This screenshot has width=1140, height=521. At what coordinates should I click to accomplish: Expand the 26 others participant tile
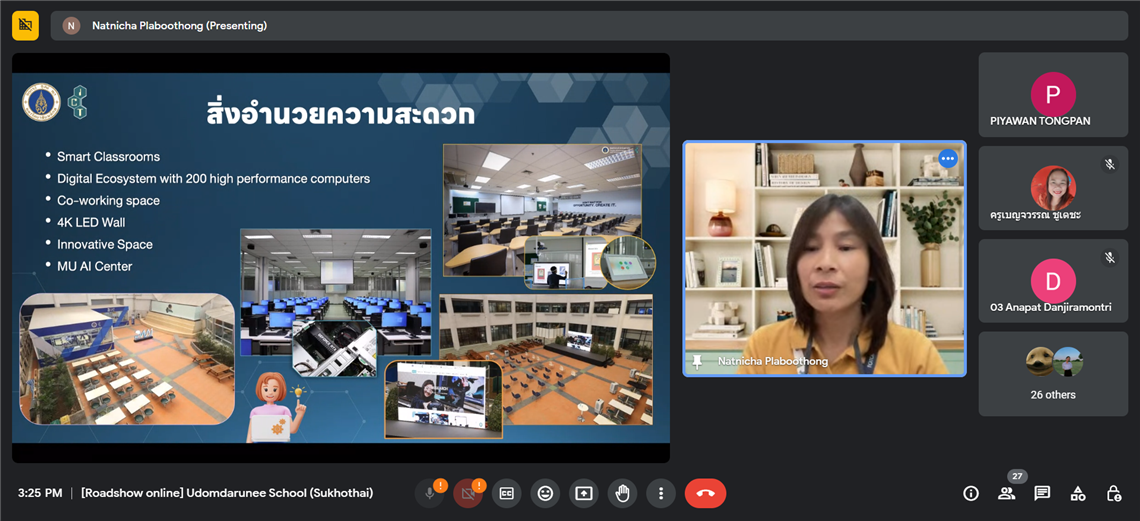click(x=1053, y=374)
